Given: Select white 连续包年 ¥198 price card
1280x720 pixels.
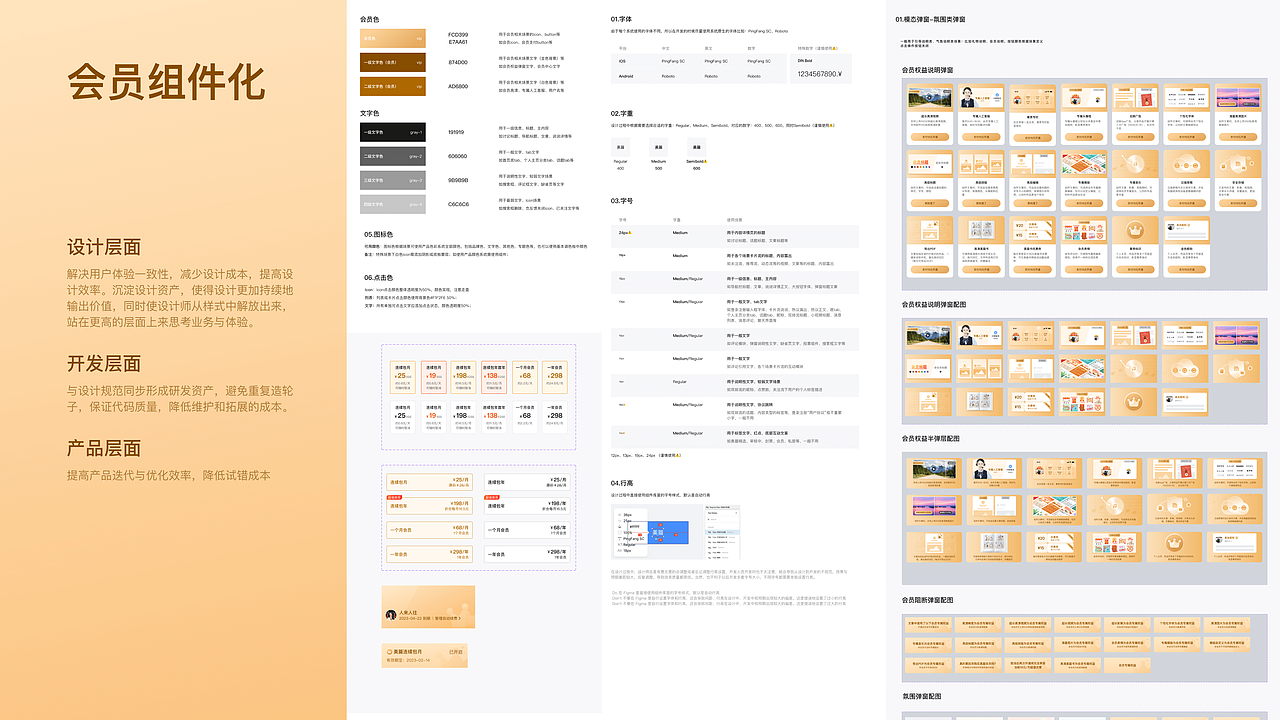Looking at the screenshot, I should pos(463,417).
